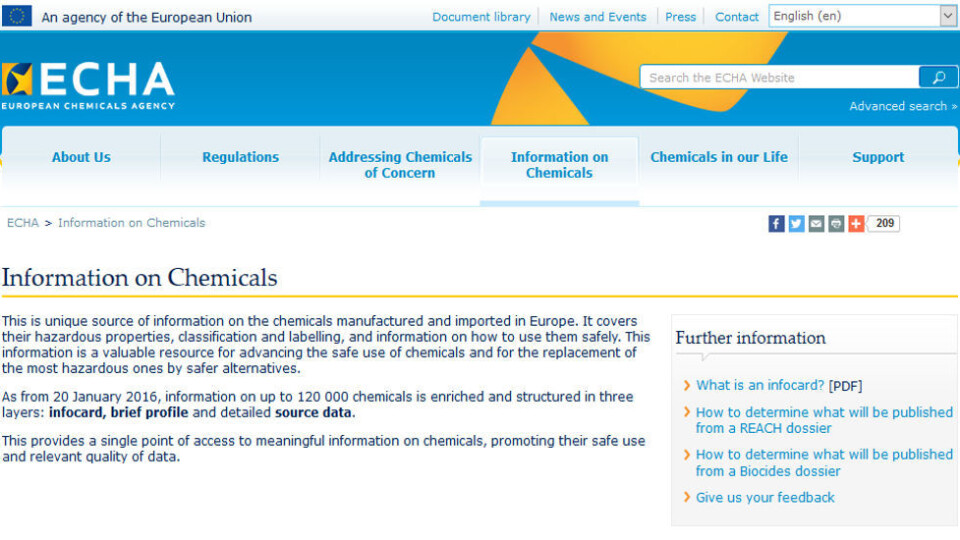Click the EU flag icon
Screen dimensions: 960x540
point(17,16)
